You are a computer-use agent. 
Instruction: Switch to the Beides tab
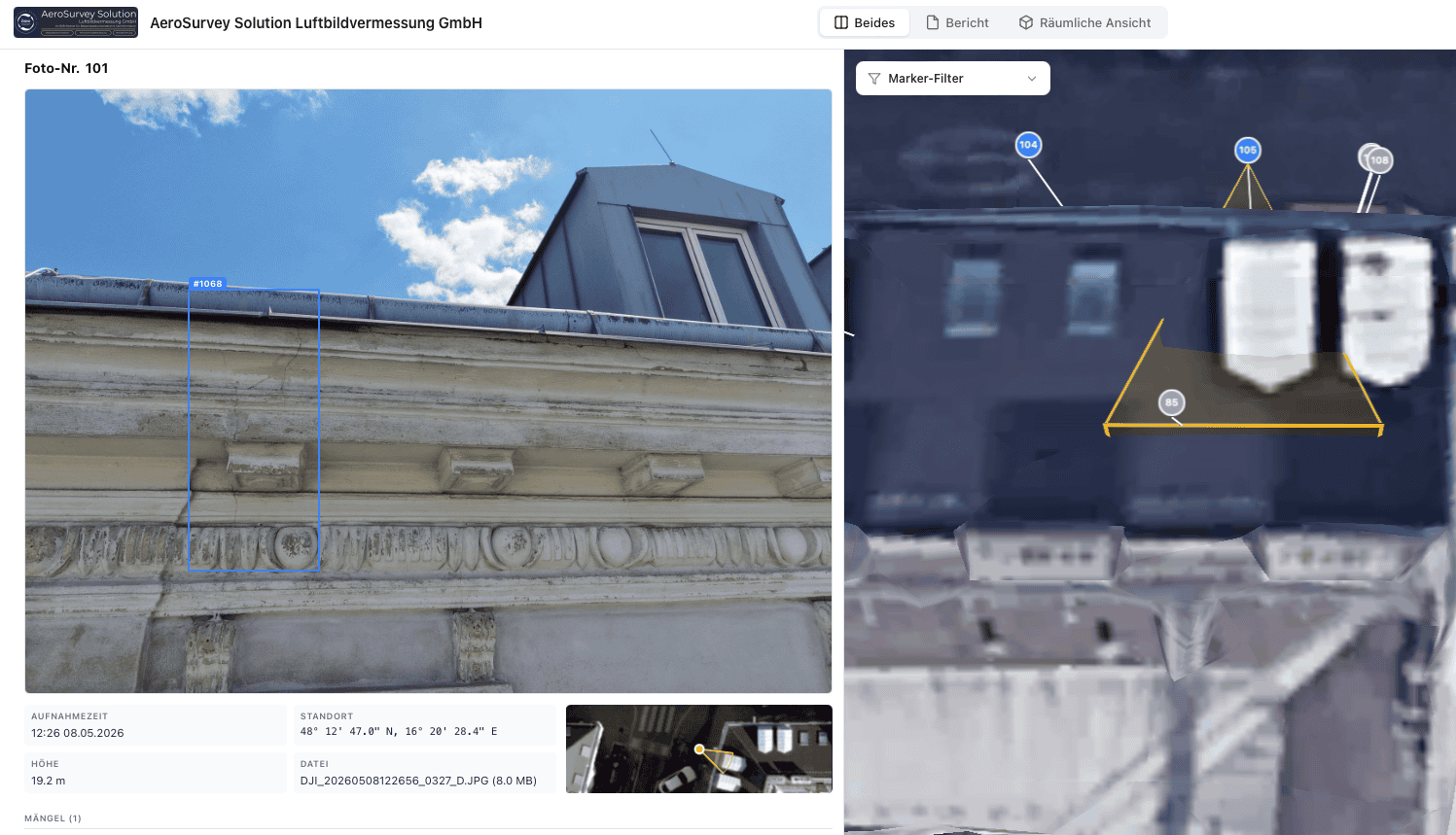[x=865, y=22]
